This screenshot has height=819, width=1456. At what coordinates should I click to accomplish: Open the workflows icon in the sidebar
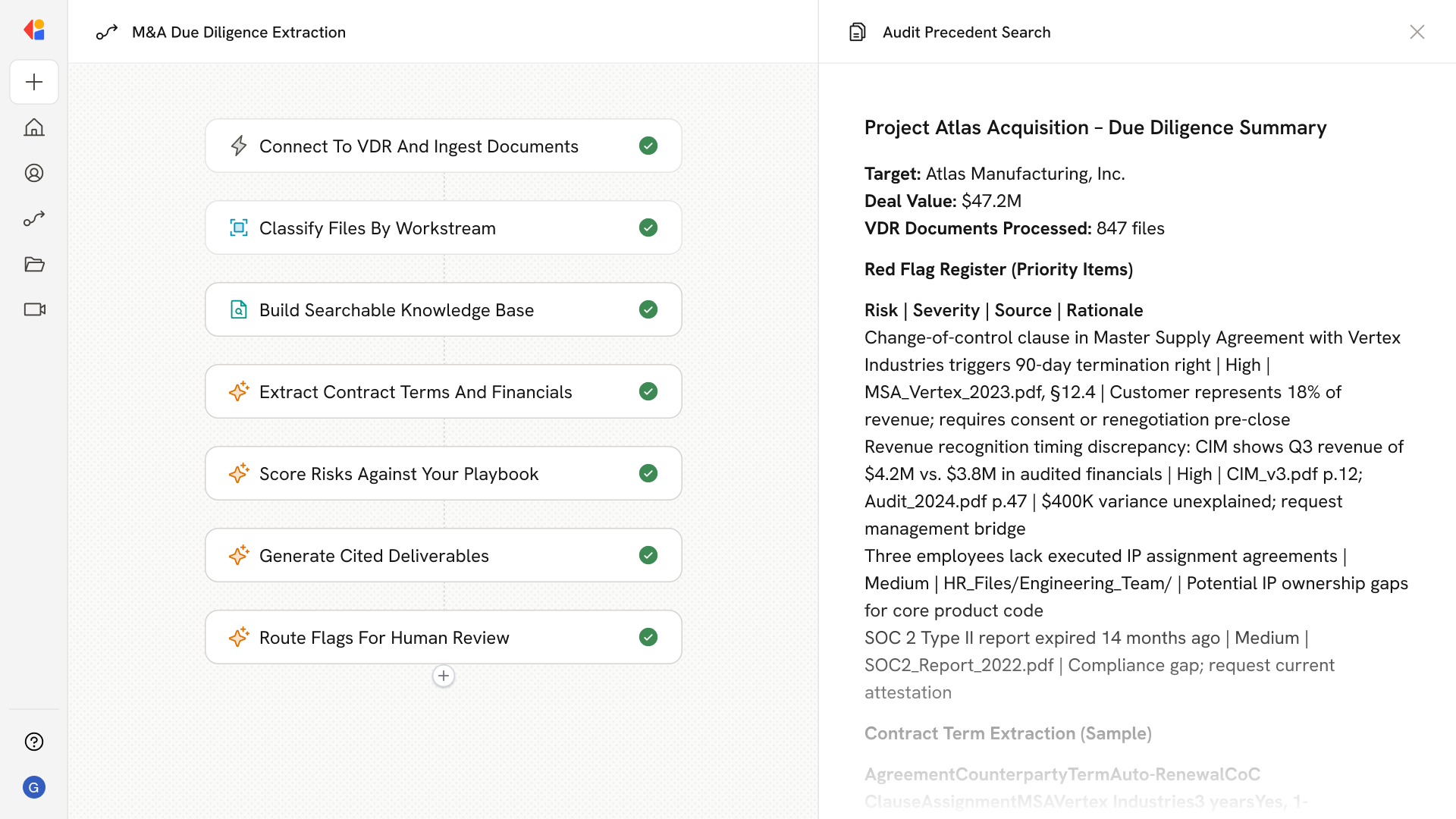coord(34,218)
